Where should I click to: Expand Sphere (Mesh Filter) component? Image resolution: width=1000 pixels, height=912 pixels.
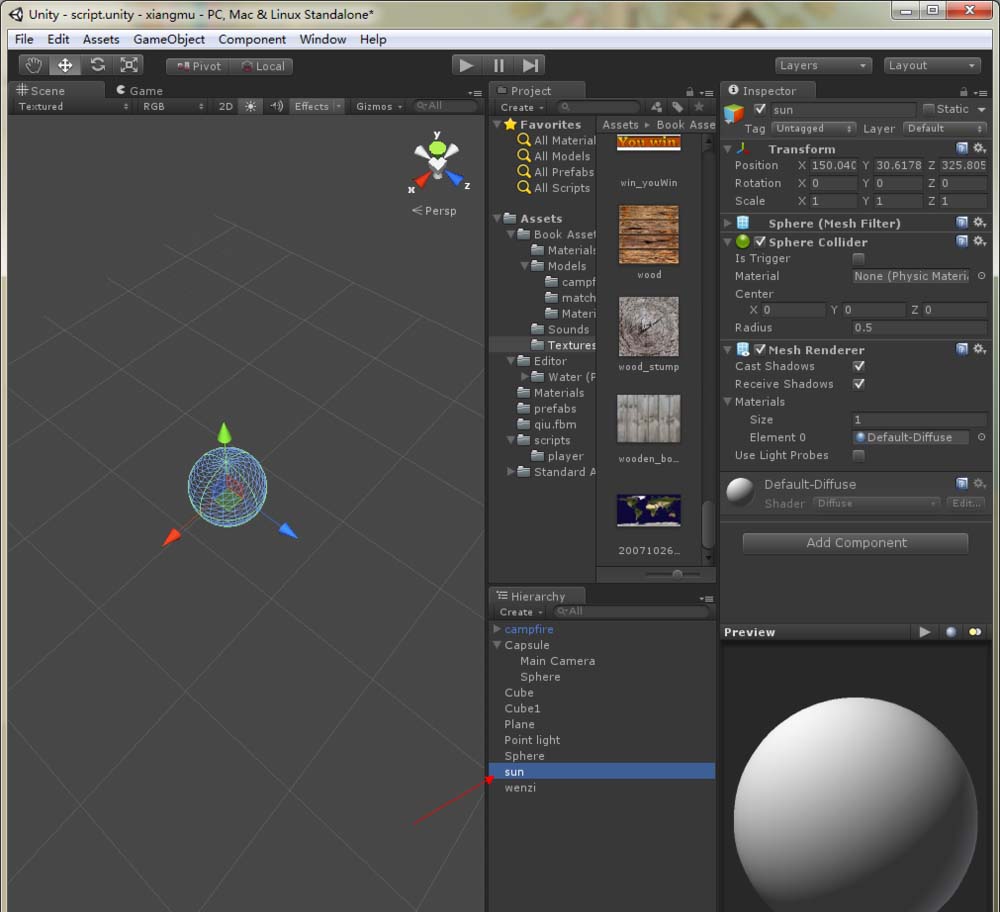[728, 223]
